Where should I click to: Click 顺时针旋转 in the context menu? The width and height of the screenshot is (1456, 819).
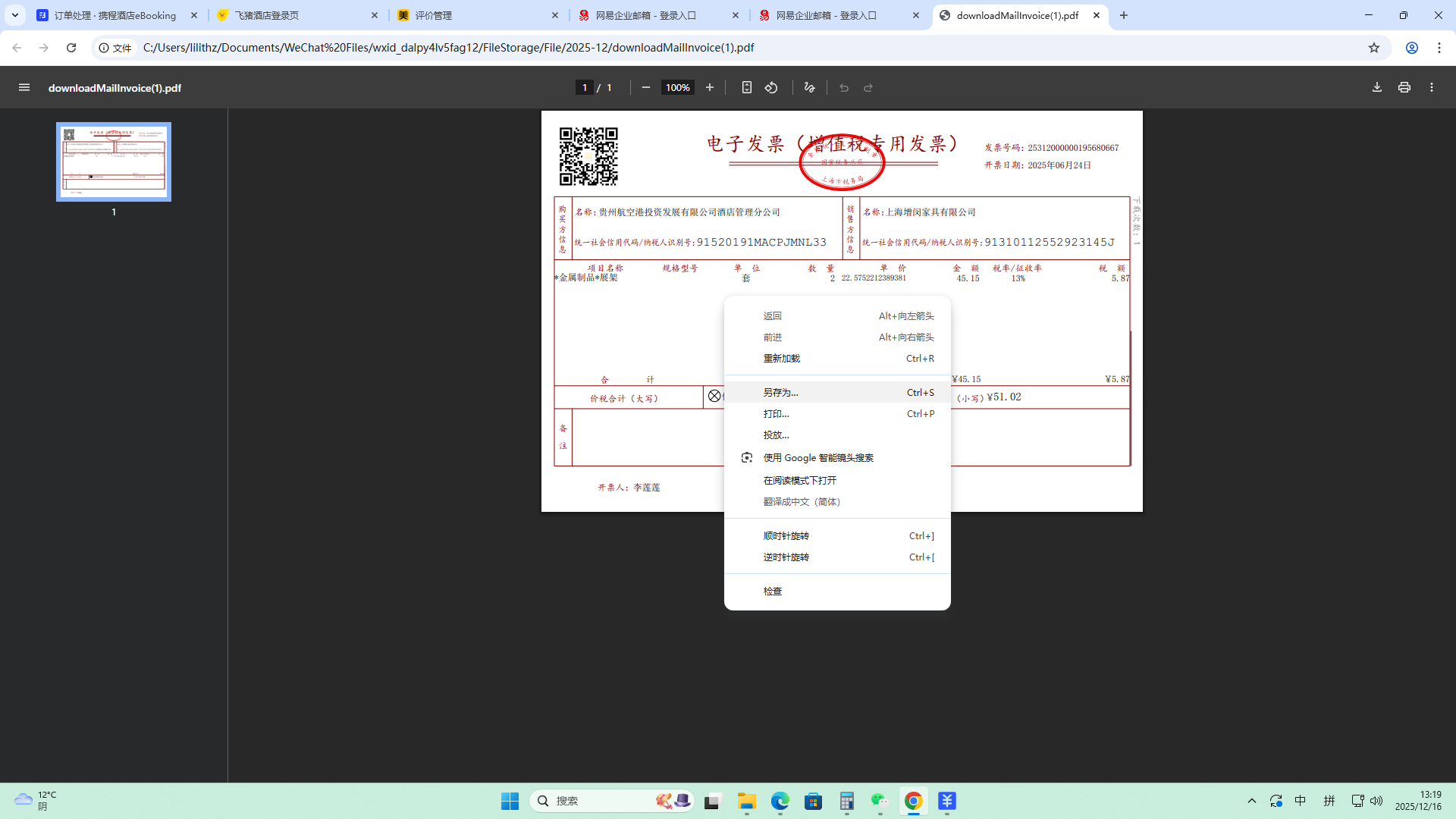pyautogui.click(x=786, y=536)
